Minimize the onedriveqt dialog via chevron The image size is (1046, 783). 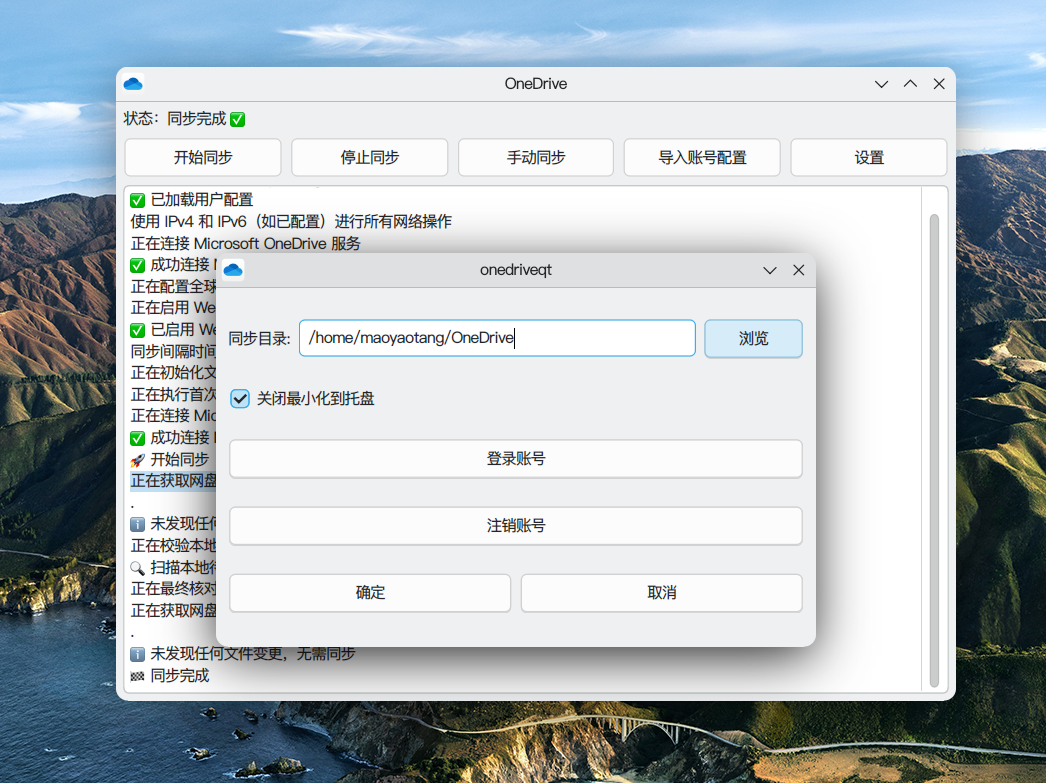click(x=770, y=270)
